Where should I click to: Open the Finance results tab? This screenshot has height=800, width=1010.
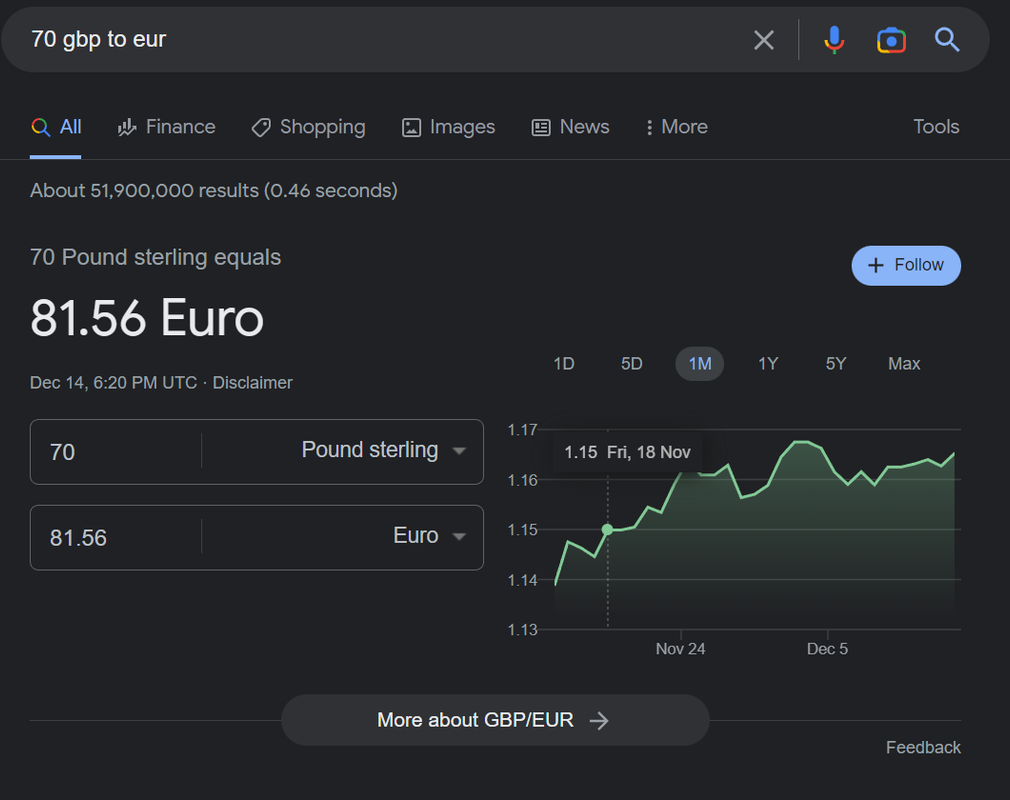(167, 127)
